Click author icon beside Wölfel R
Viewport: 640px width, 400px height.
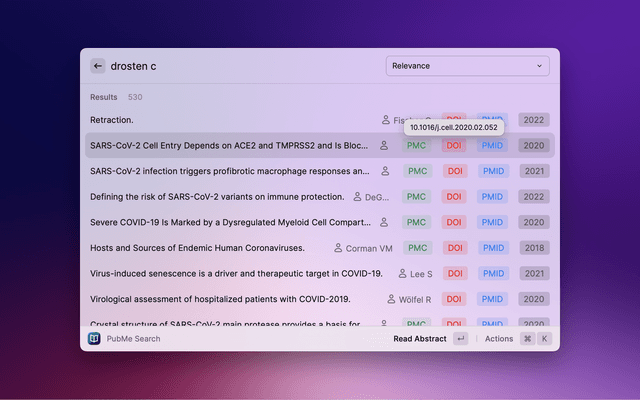391,299
